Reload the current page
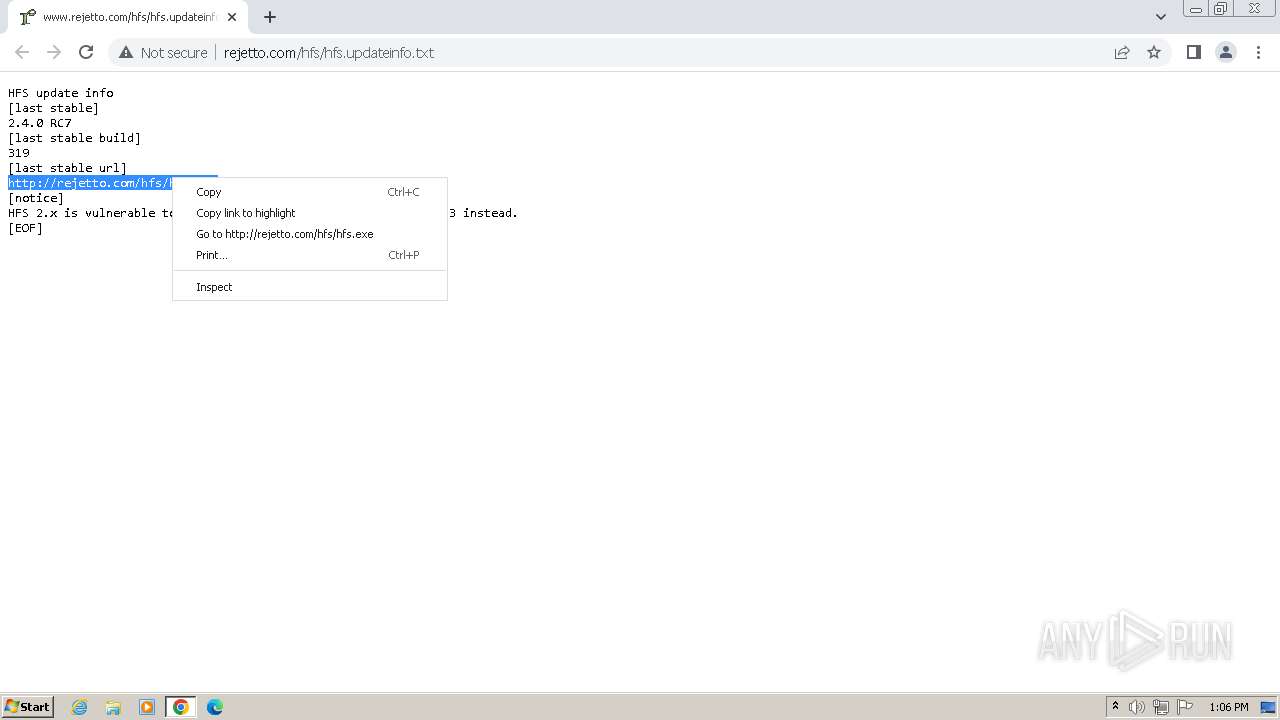Screen dimensions: 1280x720 tap(86, 52)
